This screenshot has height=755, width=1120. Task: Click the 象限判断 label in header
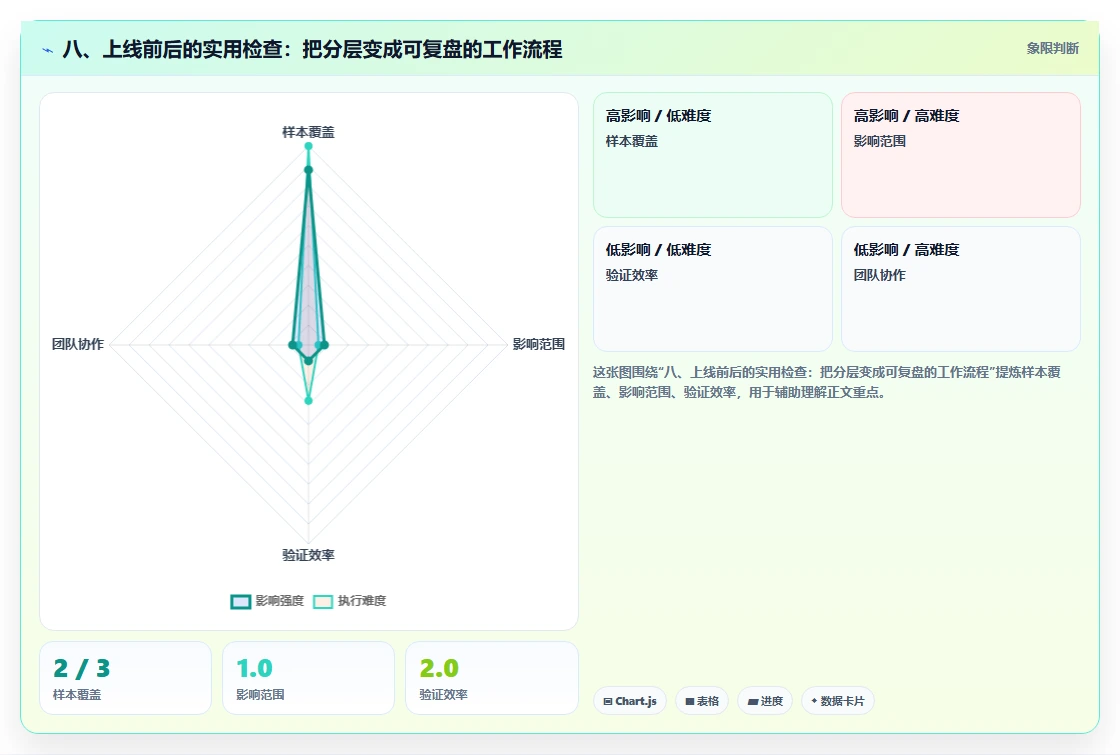(x=1052, y=49)
